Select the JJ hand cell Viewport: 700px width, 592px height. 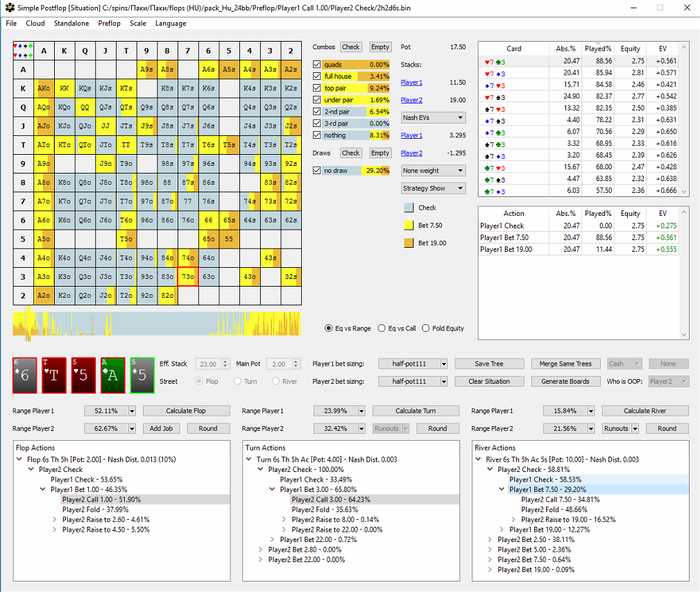click(105, 125)
